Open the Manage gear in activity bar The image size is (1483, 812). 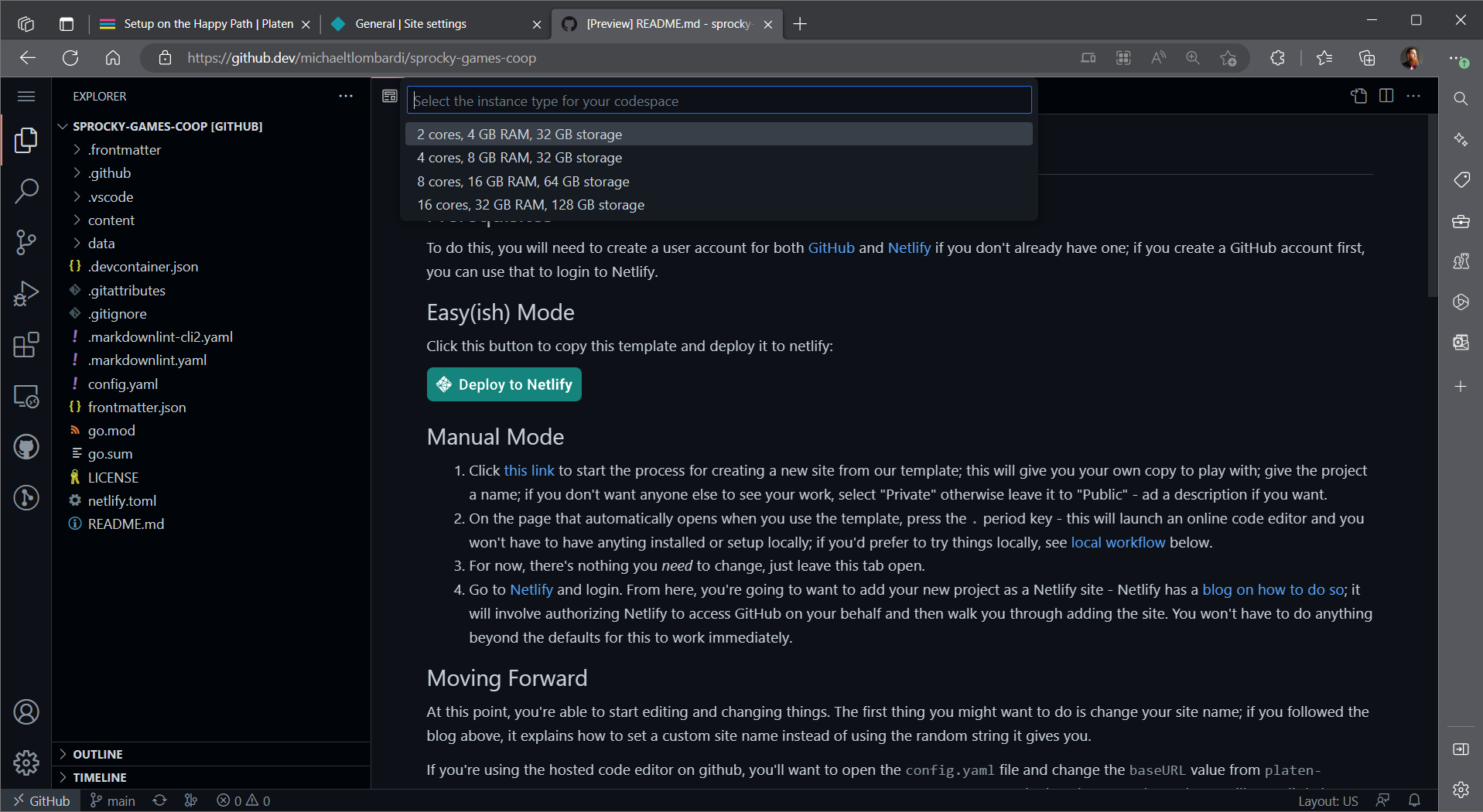(x=26, y=763)
